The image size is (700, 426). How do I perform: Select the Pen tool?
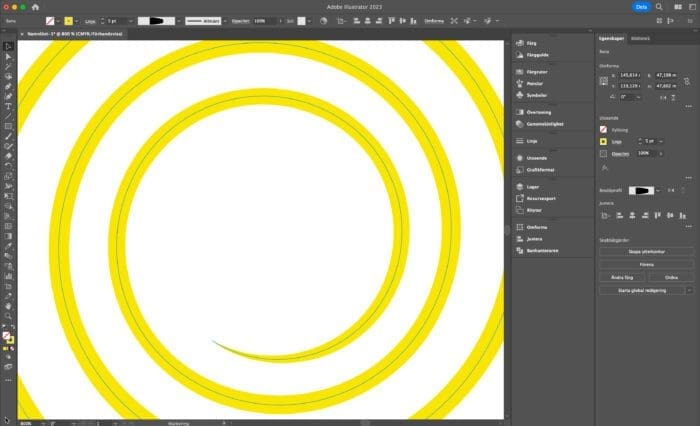pyautogui.click(x=8, y=86)
